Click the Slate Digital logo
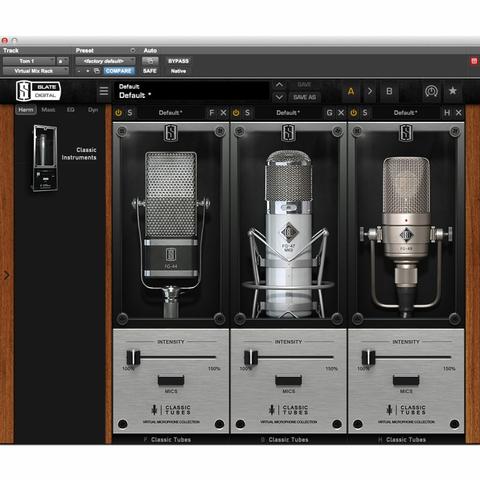This screenshot has height=480, width=480. pos(38,91)
